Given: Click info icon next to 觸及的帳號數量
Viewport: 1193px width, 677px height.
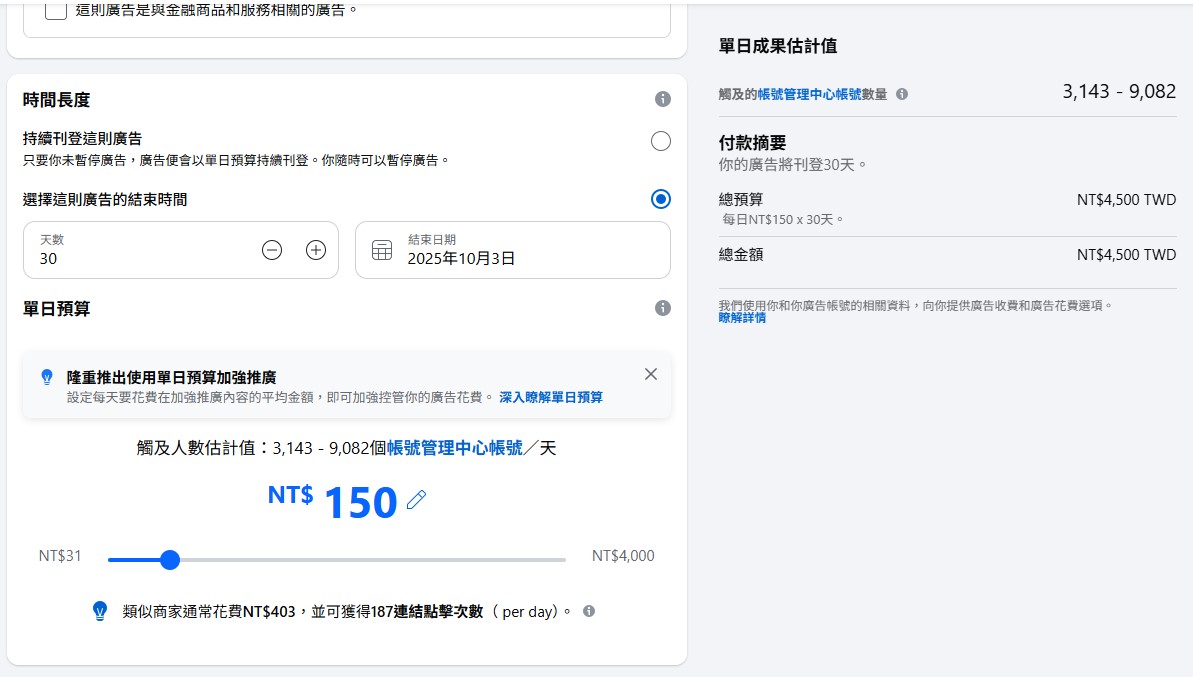Looking at the screenshot, I should click(x=902, y=94).
